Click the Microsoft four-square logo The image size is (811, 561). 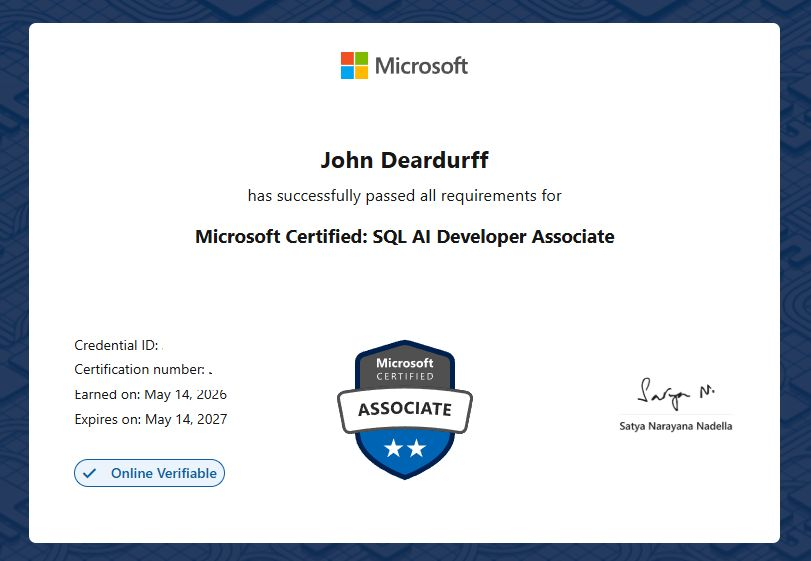point(354,66)
